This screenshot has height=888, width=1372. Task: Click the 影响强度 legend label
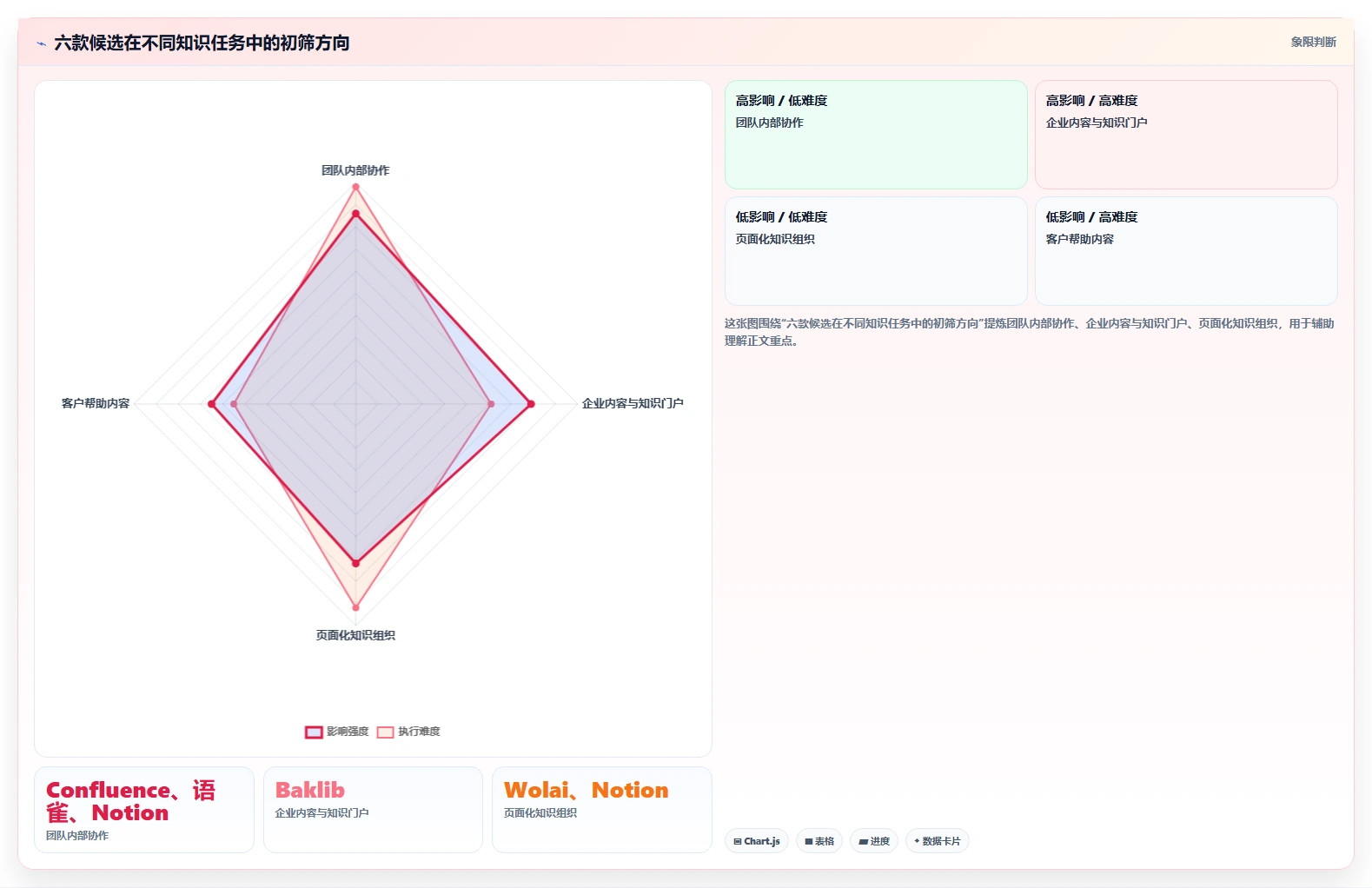point(348,732)
